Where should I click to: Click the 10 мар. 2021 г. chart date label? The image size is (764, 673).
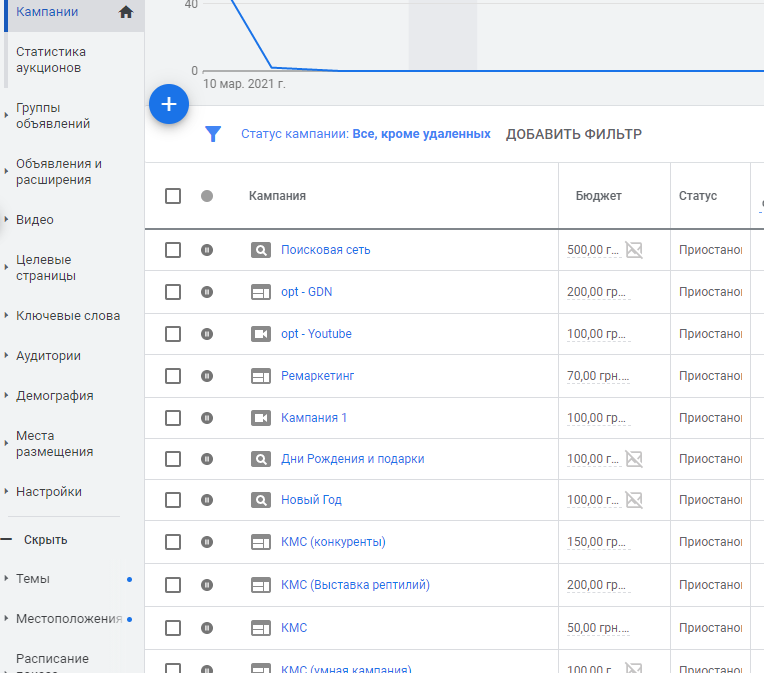(244, 84)
